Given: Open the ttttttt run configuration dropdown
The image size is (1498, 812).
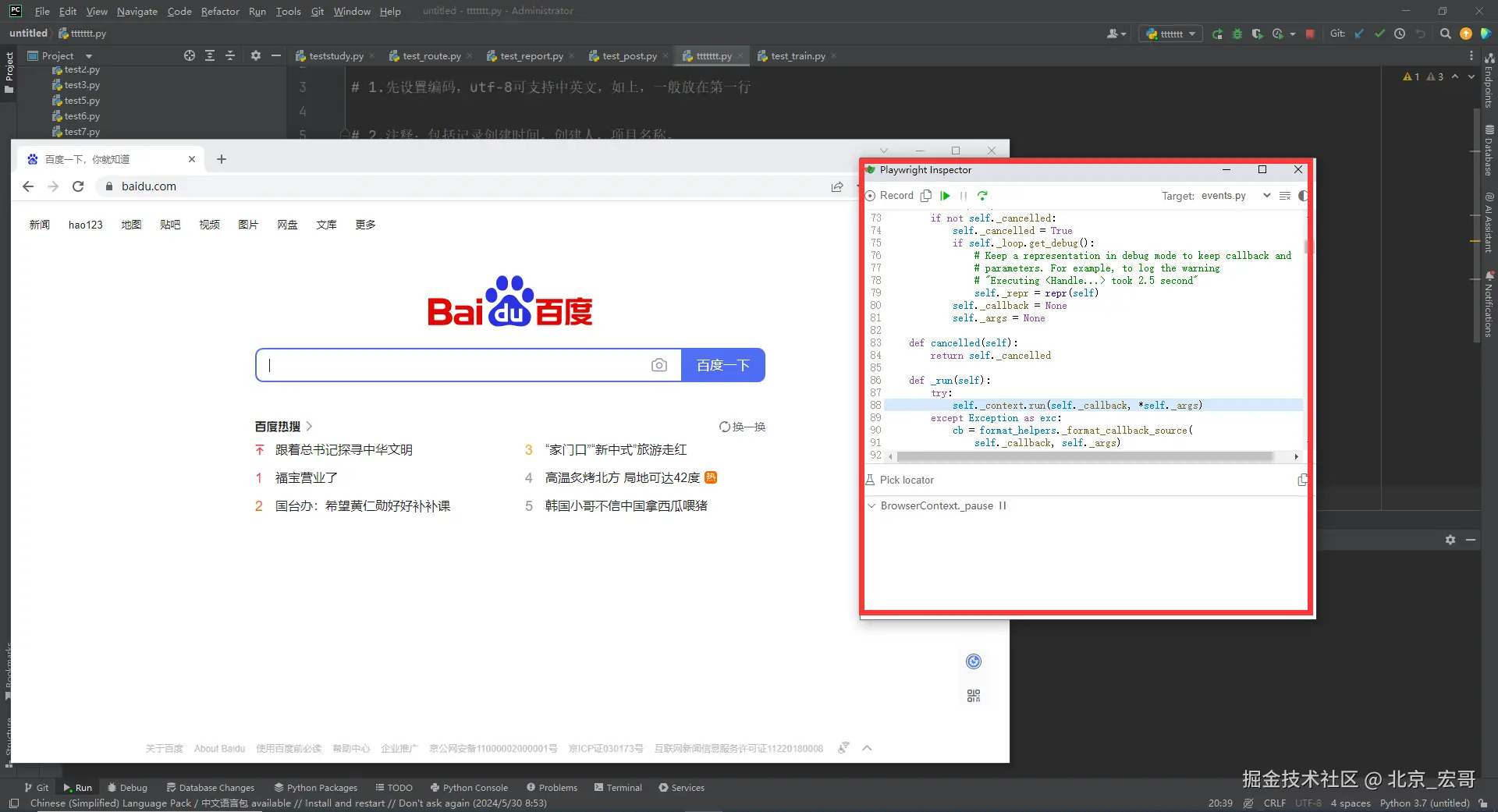Looking at the screenshot, I should pyautogui.click(x=1171, y=34).
